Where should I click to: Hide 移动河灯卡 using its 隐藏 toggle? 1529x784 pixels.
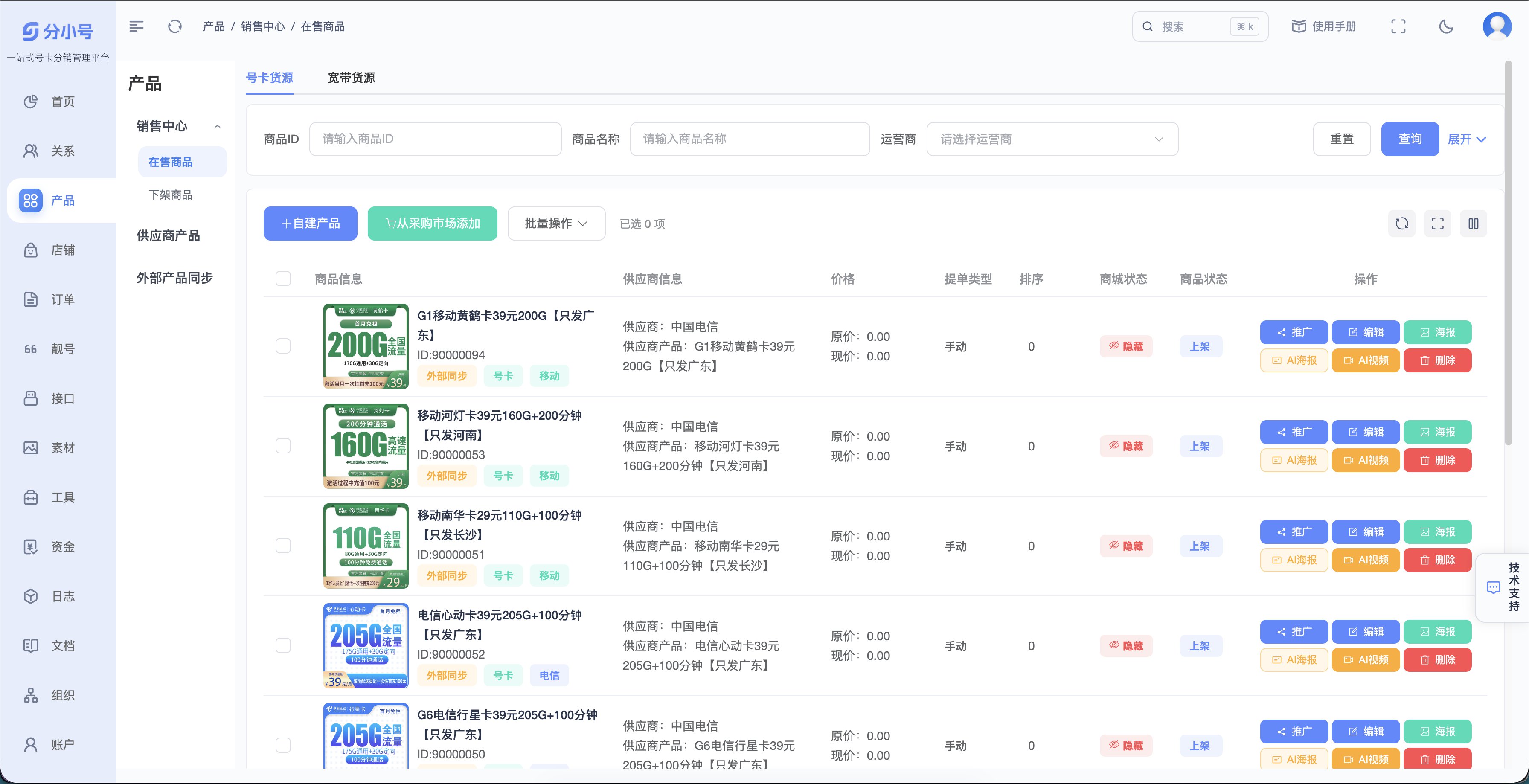click(1126, 446)
